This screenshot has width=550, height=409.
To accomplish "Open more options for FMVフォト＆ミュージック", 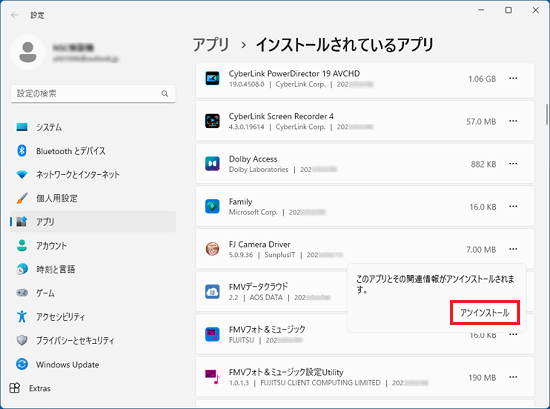I will pos(513,335).
